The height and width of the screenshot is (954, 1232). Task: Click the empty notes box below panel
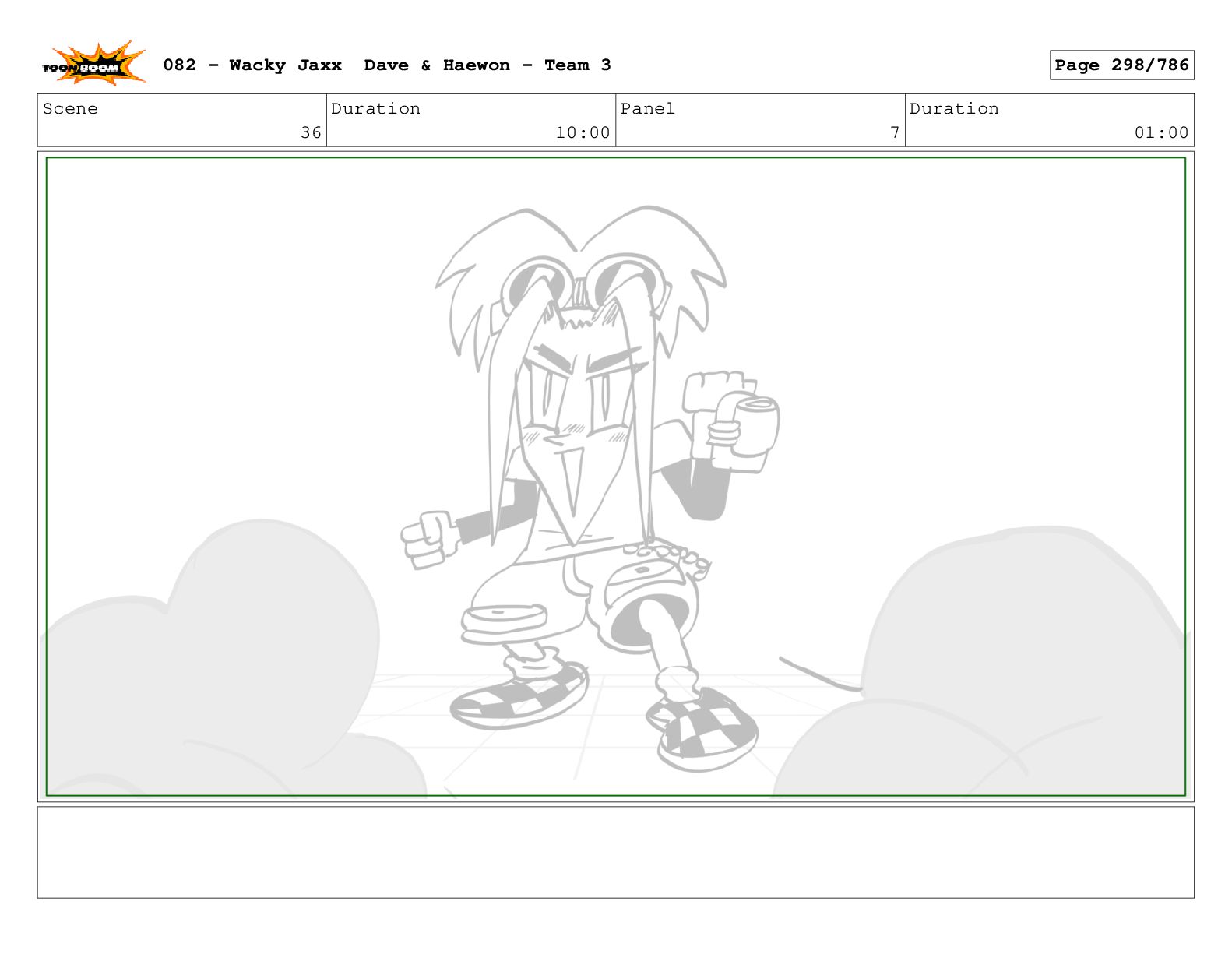(615, 852)
